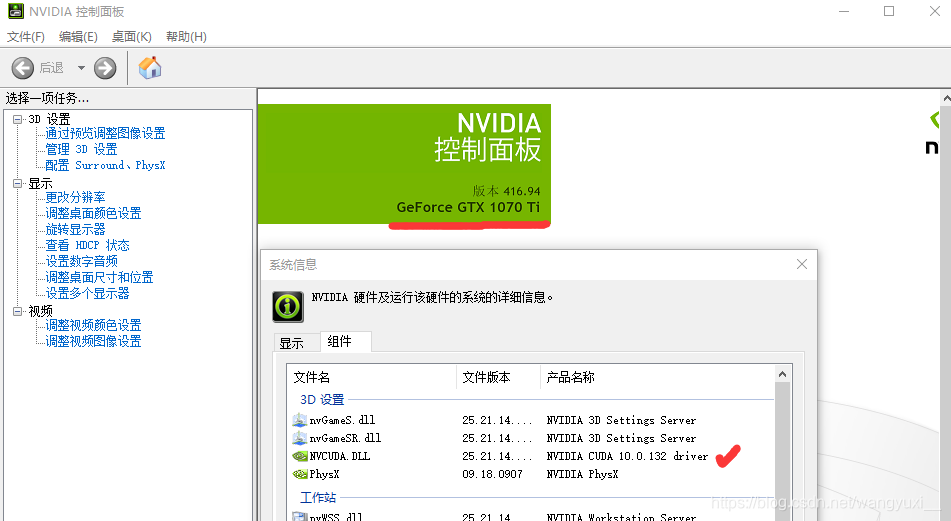Select NVCUDA.DLL file name
The width and height of the screenshot is (951, 521).
340,456
